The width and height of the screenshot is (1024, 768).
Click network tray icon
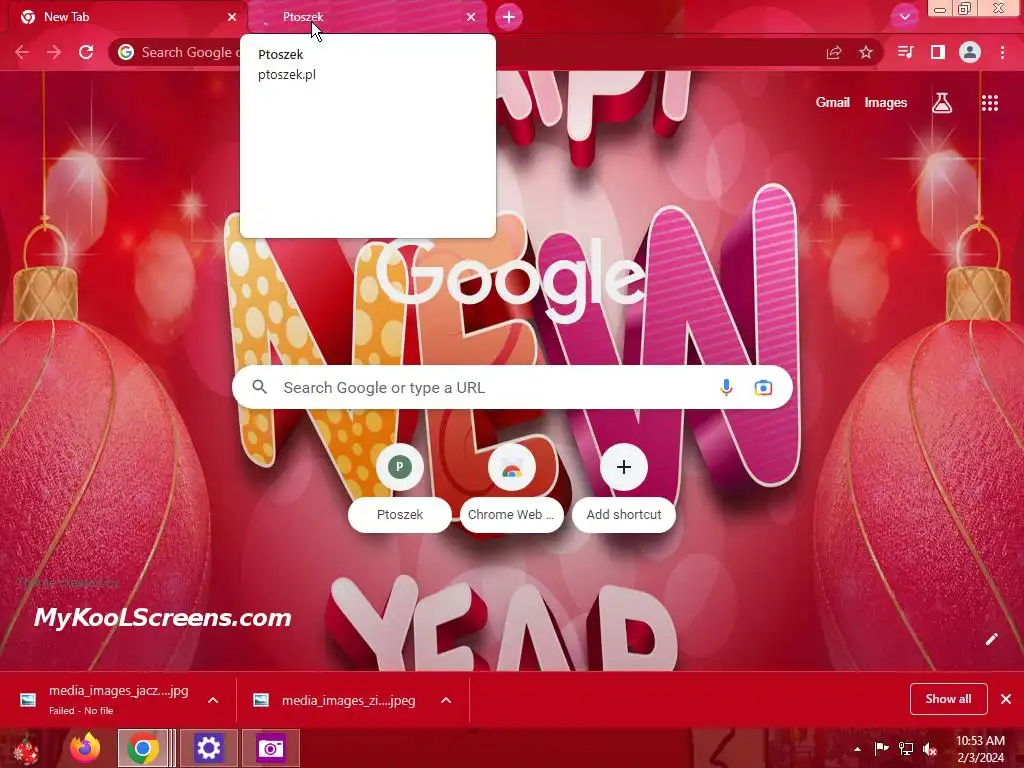906,749
